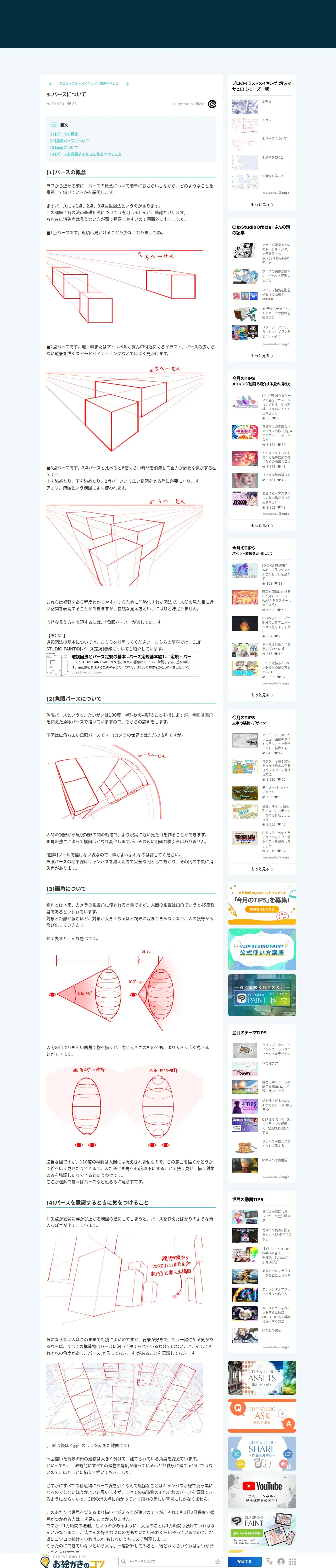Click the 応募方法はこちら button on the TIPS banner
This screenshot has height=1568, width=336.
coord(262,909)
